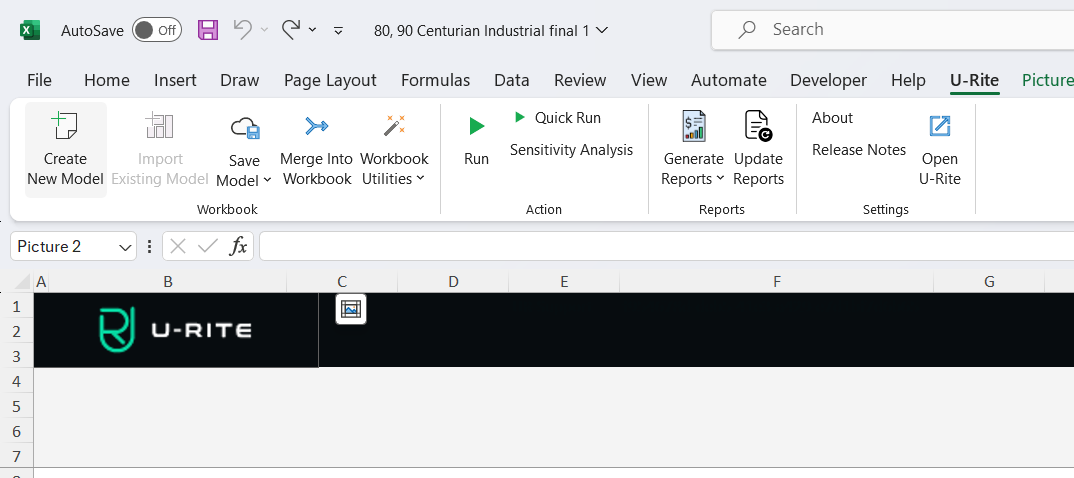Expand the Quick Access Toolbar customize arrow
Viewport: 1074px width, 478px height.
(x=338, y=31)
